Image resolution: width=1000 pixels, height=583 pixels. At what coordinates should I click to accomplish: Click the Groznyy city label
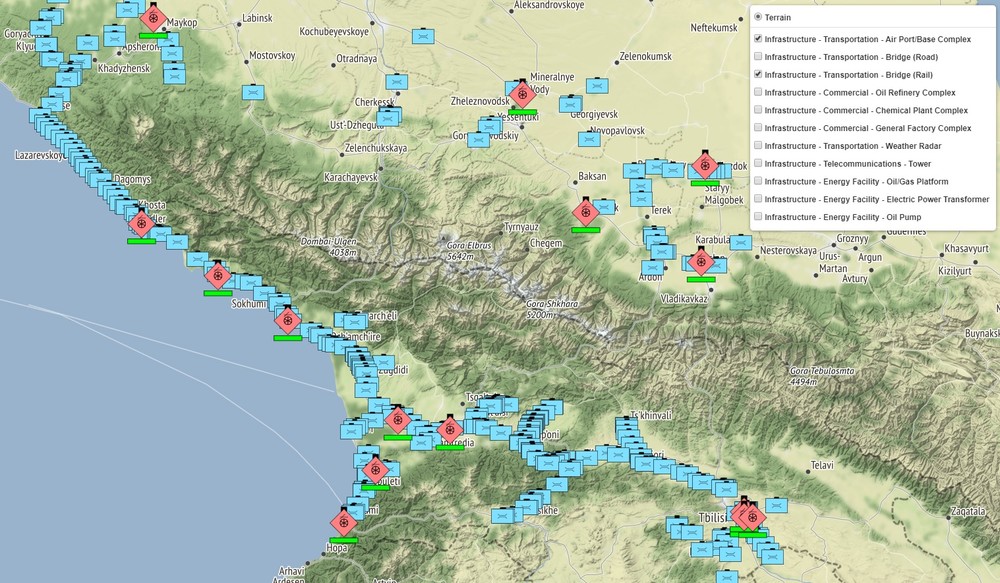pos(853,239)
